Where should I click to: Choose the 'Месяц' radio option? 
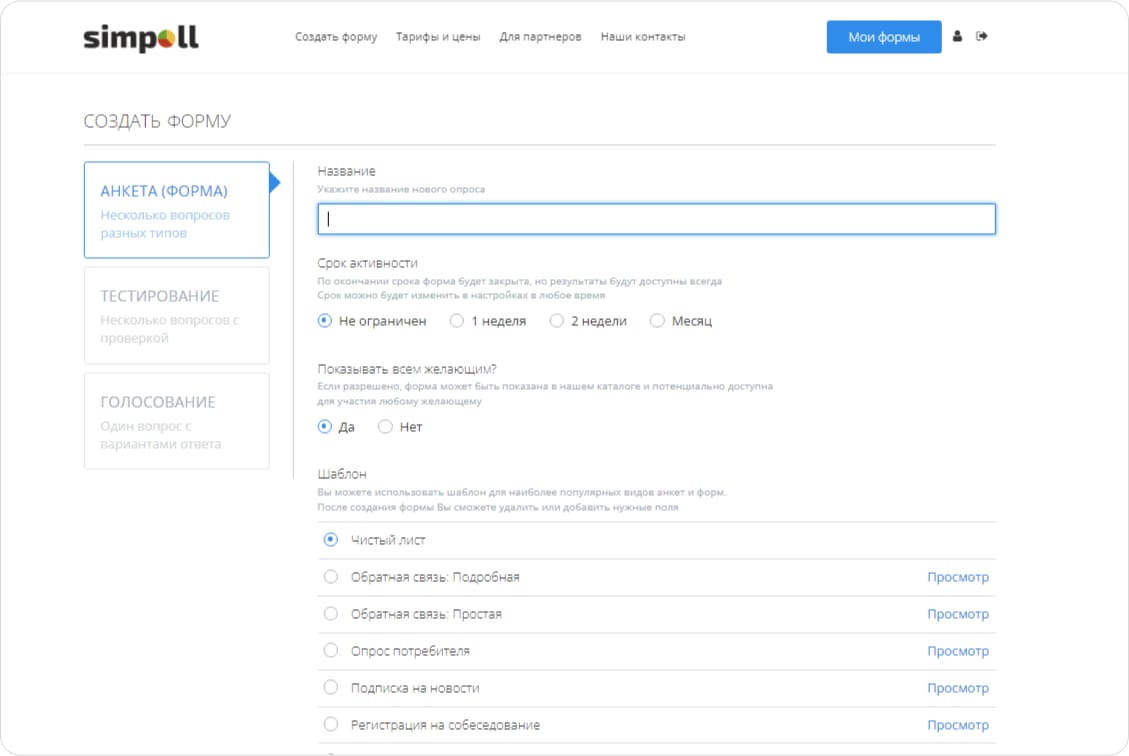click(657, 321)
